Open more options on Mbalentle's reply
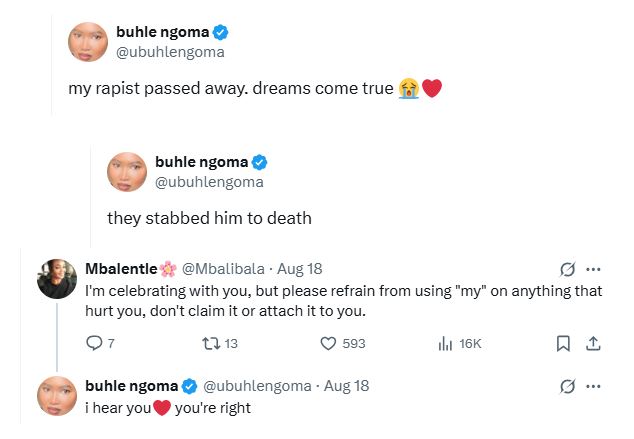This screenshot has width=634, height=439. (593, 269)
